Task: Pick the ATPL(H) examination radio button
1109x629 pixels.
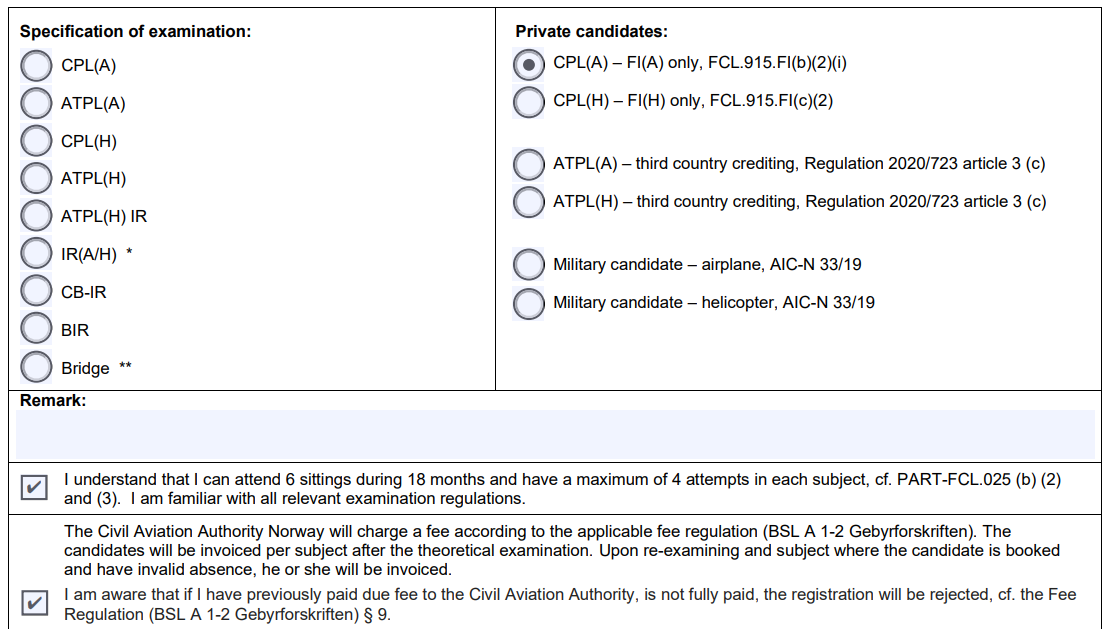Action: (36, 178)
